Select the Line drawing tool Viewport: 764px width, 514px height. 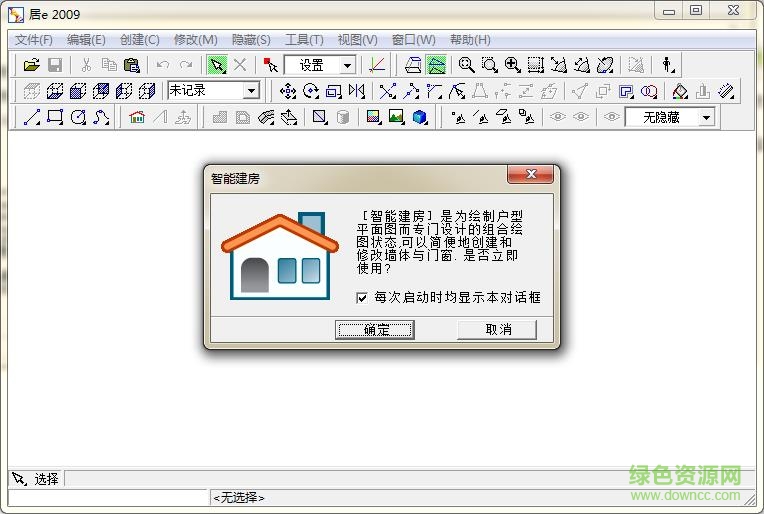[32, 117]
